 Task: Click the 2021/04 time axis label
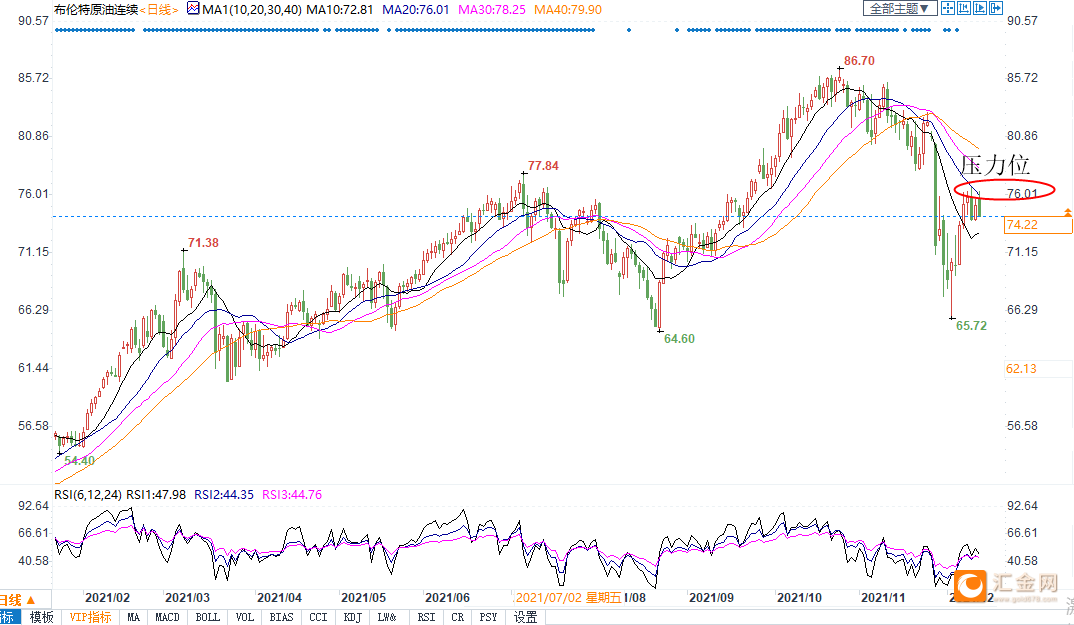pos(279,598)
